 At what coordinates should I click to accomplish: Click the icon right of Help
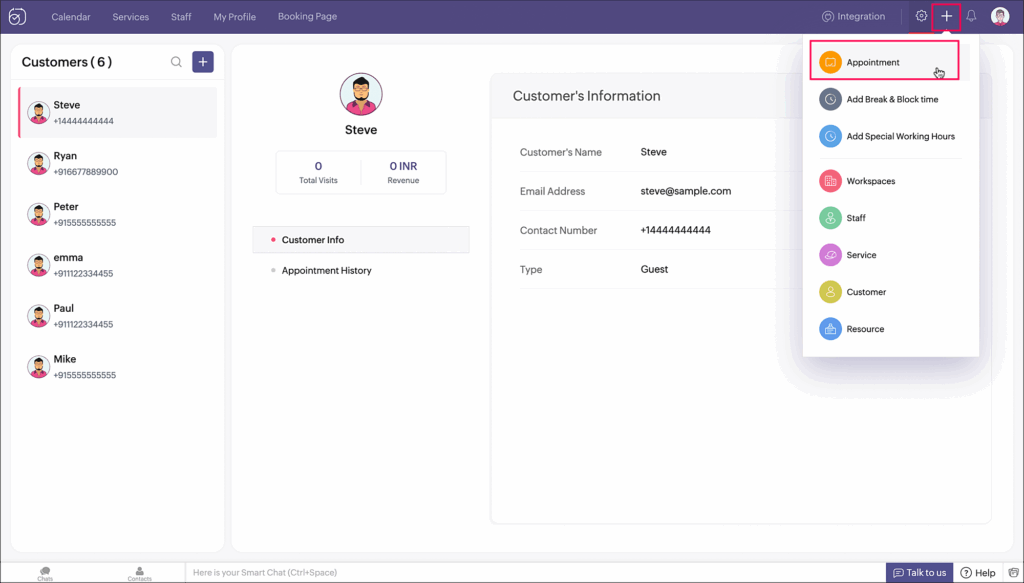pyautogui.click(x=1013, y=573)
